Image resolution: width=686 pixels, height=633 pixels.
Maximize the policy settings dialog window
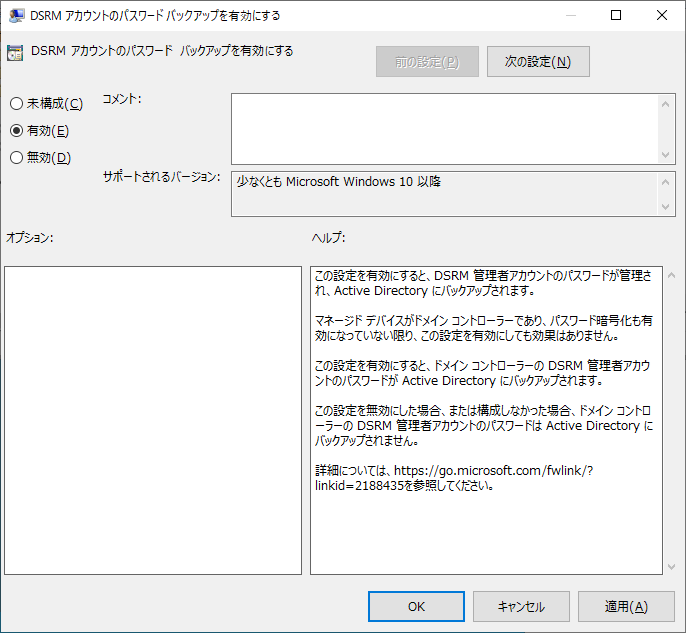pos(616,15)
